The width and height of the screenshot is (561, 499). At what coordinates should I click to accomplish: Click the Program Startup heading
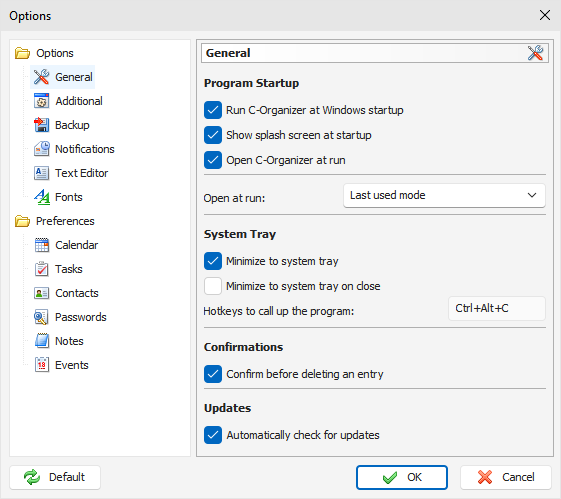pos(251,83)
